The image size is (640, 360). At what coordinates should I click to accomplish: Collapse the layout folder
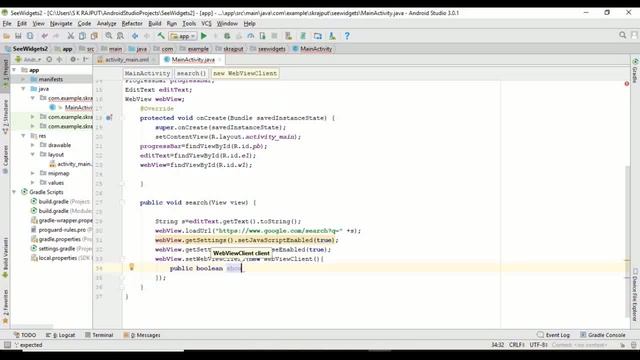pos(33,154)
